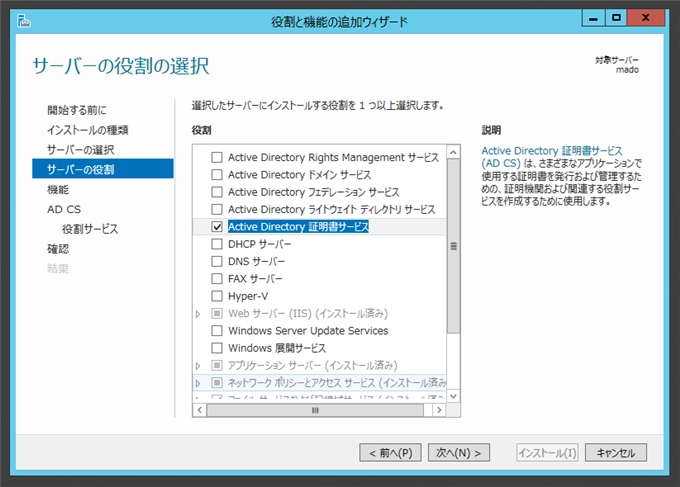The width and height of the screenshot is (680, 487).
Task: Check Active Directory Rights Management サービス checkbox
Action: click(x=217, y=157)
